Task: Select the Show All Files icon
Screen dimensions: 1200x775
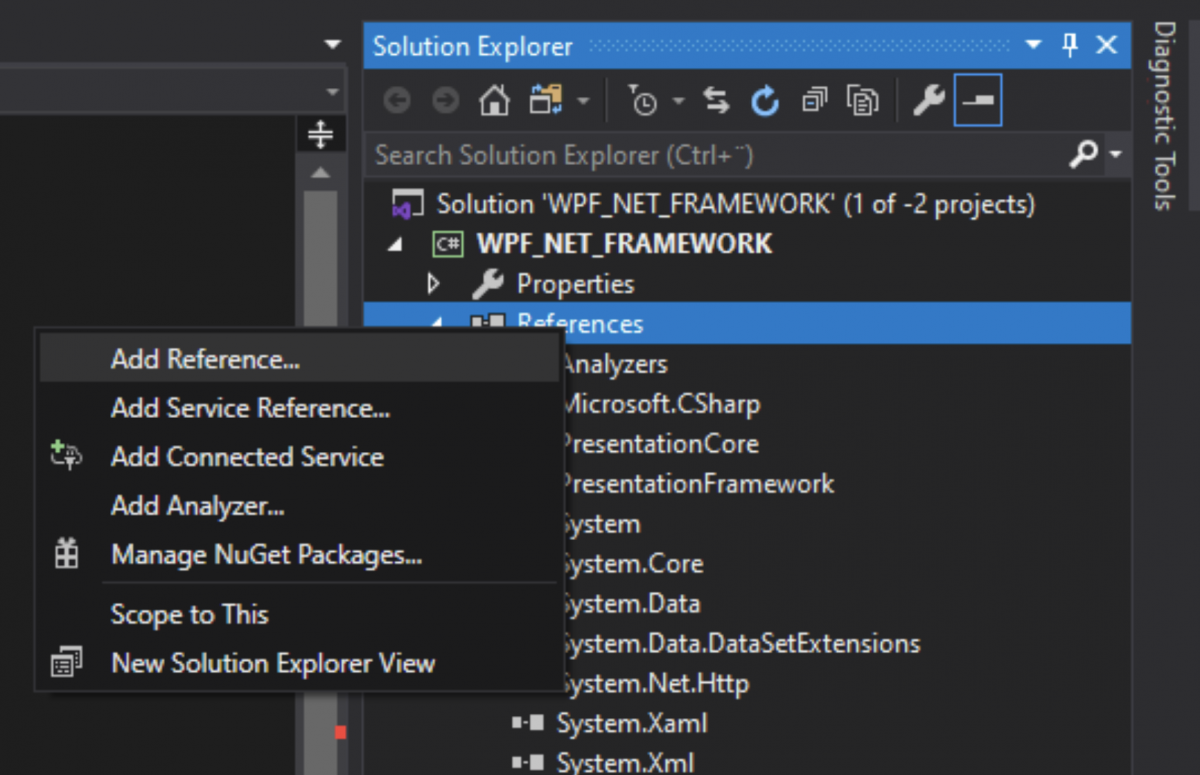Action: (861, 100)
